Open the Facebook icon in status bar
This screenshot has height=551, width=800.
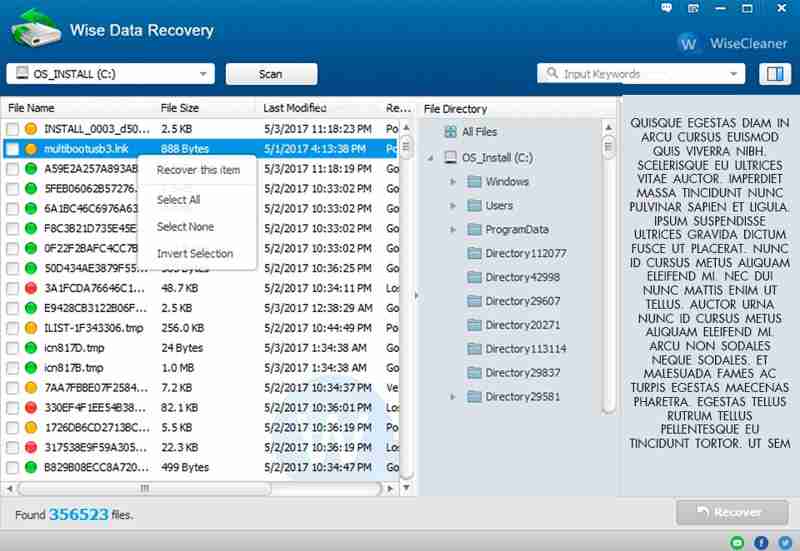point(761,542)
